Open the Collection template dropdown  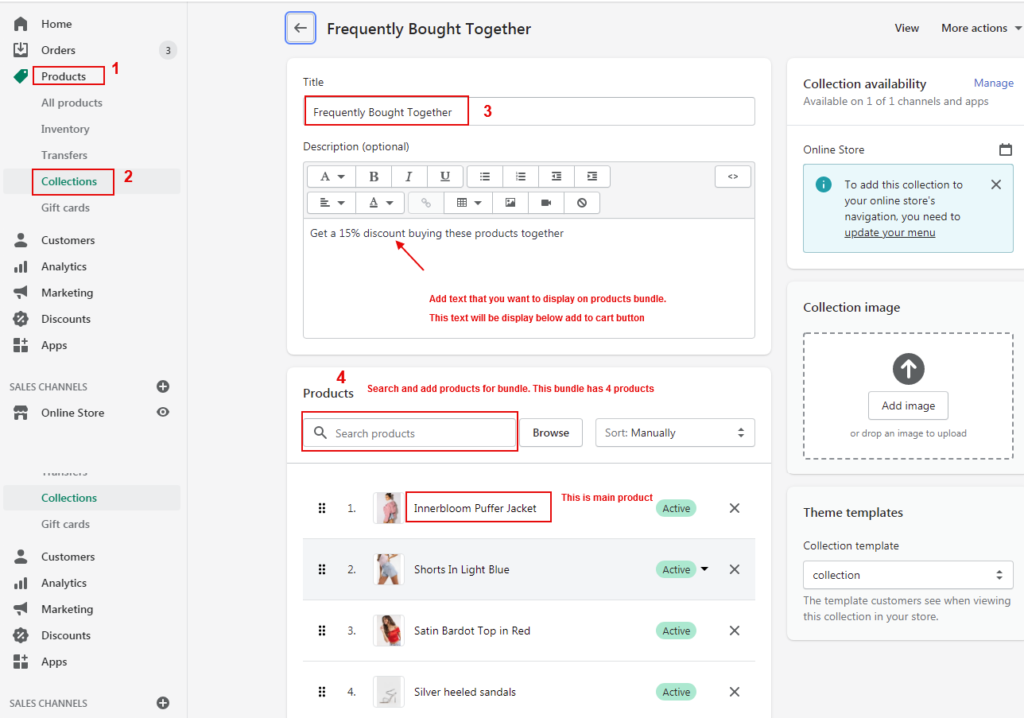[907, 575]
